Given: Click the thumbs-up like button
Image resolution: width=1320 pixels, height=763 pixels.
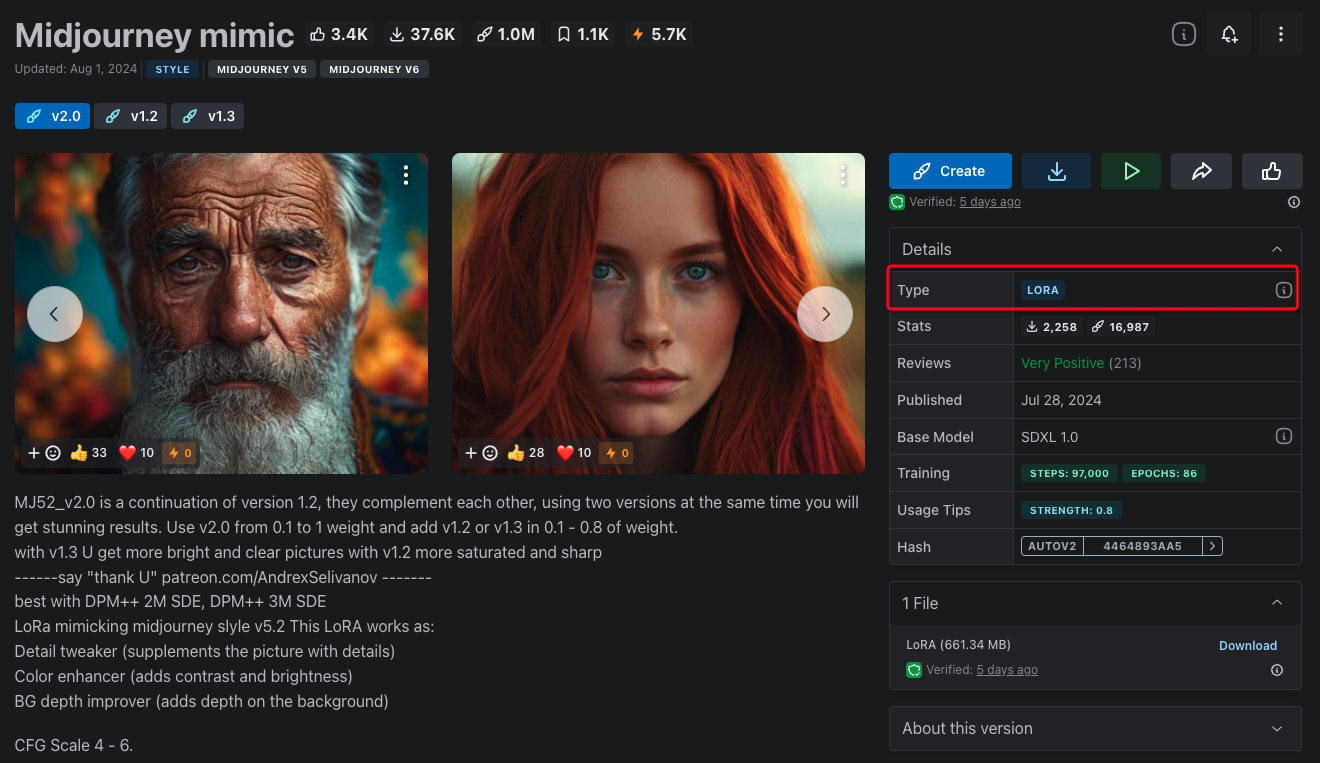Looking at the screenshot, I should point(1272,171).
